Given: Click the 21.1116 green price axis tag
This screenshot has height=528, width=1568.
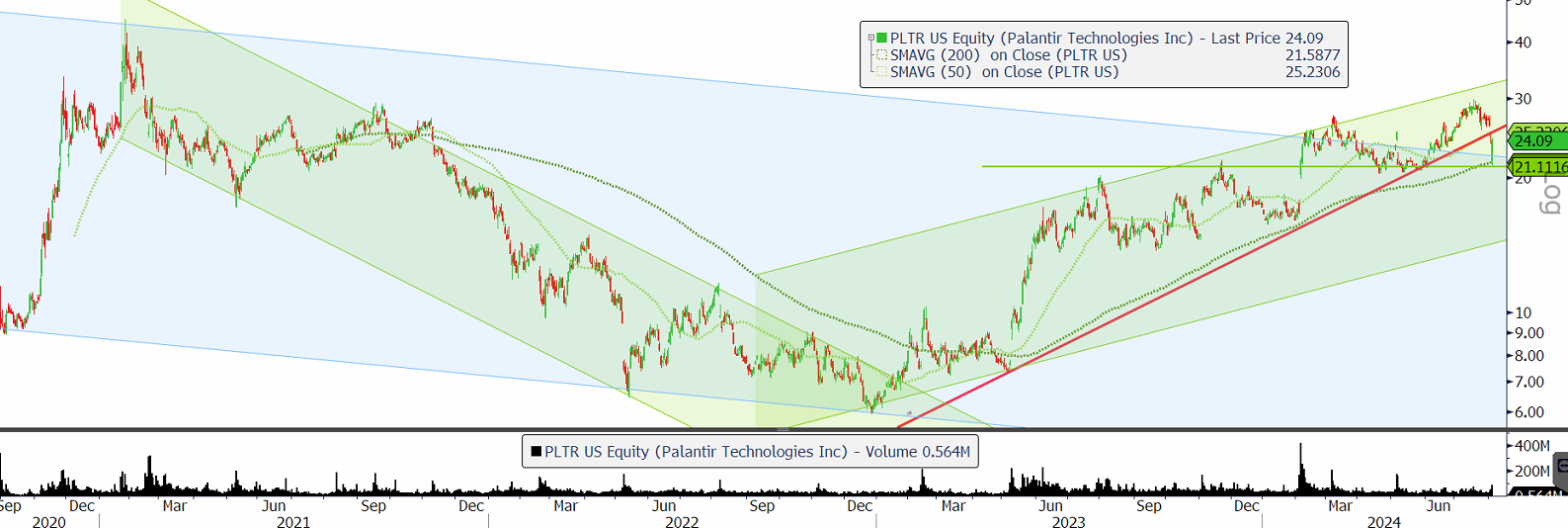Looking at the screenshot, I should click(1538, 167).
